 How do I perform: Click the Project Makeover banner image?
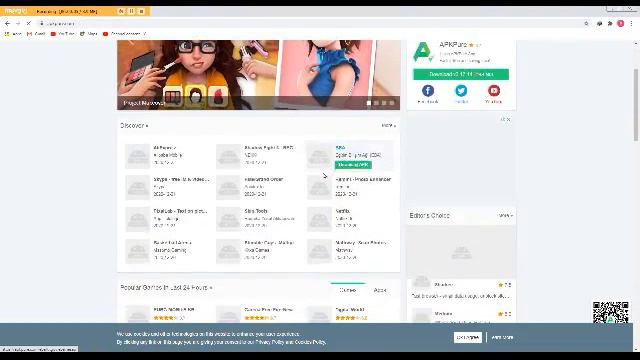click(258, 75)
